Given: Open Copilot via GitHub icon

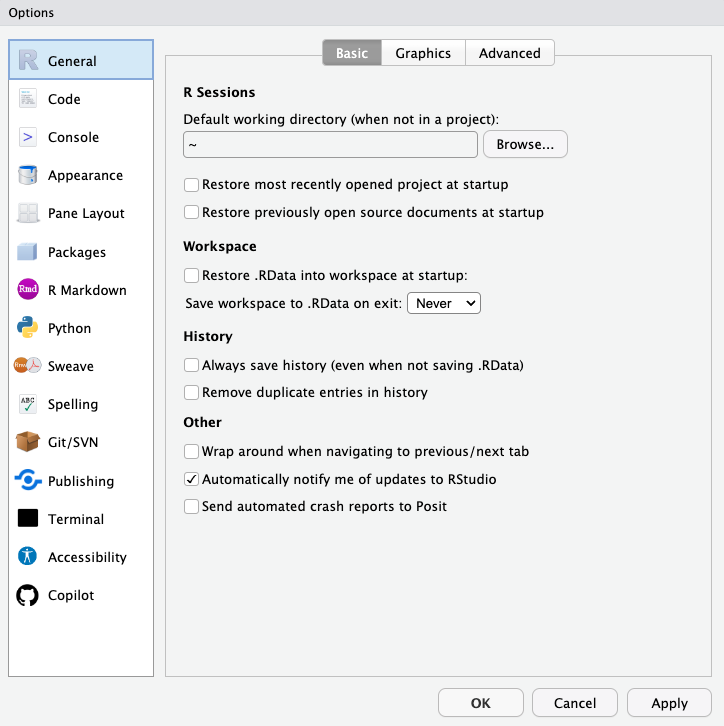Looking at the screenshot, I should point(28,595).
